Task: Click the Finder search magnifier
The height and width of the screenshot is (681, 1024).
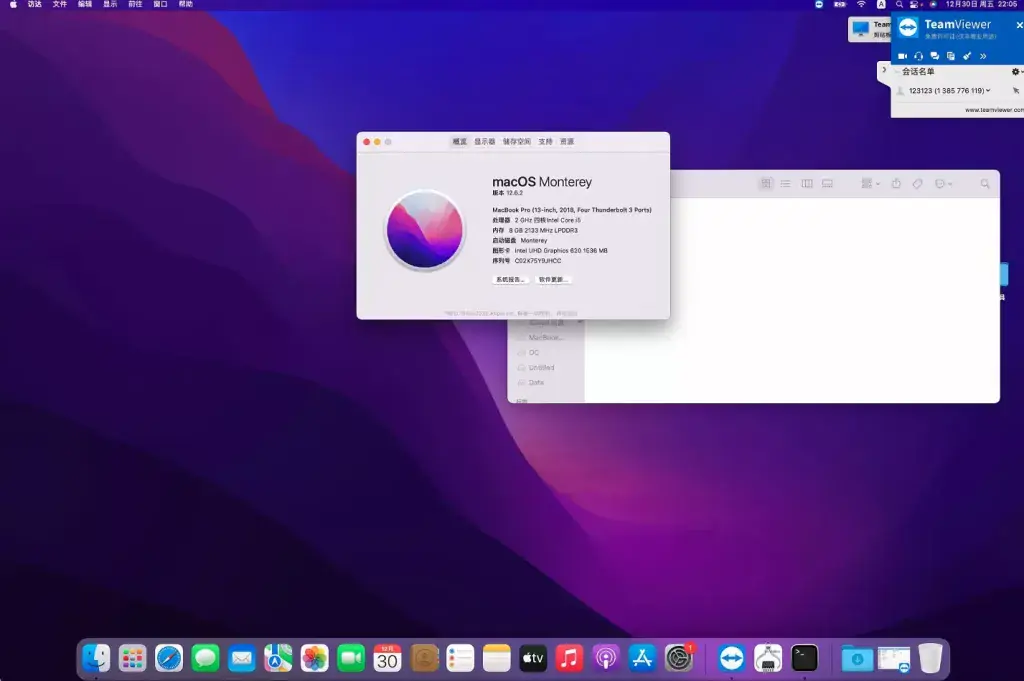Action: tap(985, 184)
